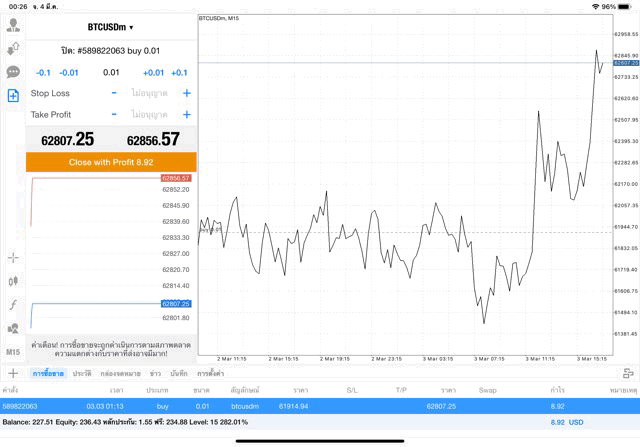Viewport: 640px width, 447px height.
Task: Open the chat messages bubble icon
Action: (13, 72)
